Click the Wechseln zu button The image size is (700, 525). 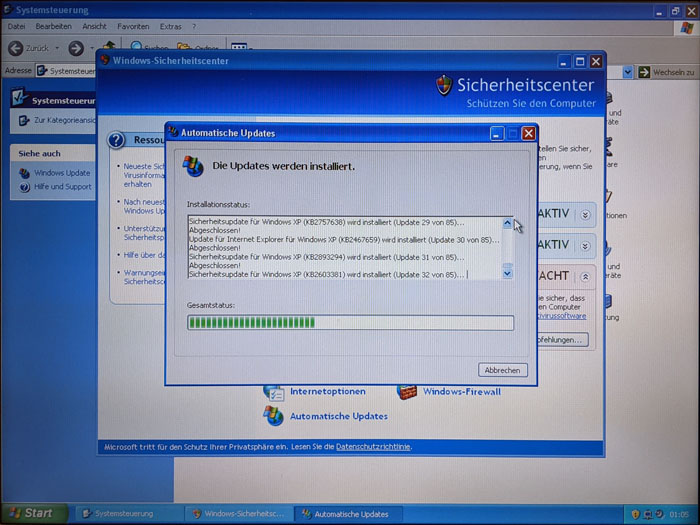(667, 72)
